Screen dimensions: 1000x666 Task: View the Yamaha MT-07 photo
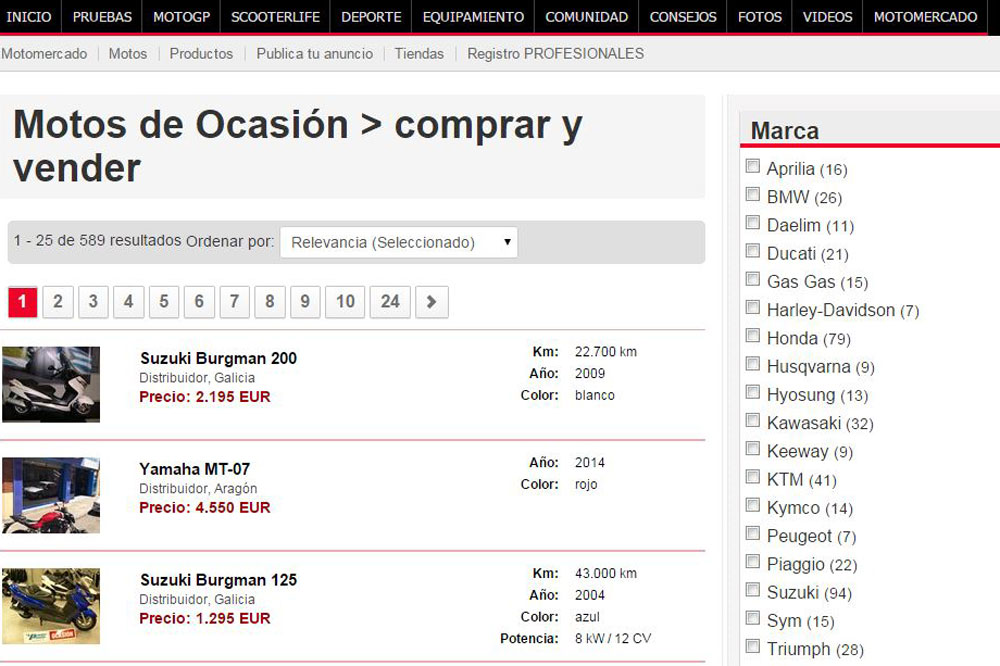pos(51,495)
